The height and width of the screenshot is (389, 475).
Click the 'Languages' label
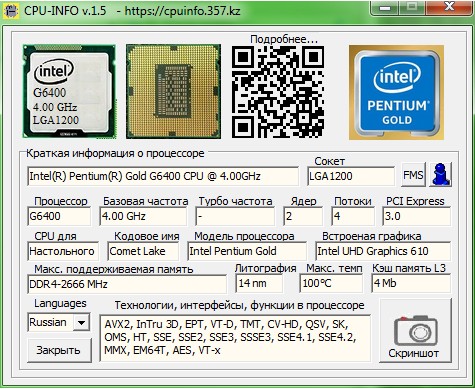(x=60, y=303)
